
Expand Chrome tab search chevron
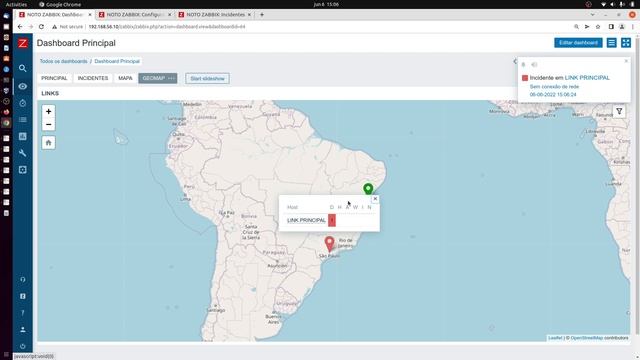point(593,15)
